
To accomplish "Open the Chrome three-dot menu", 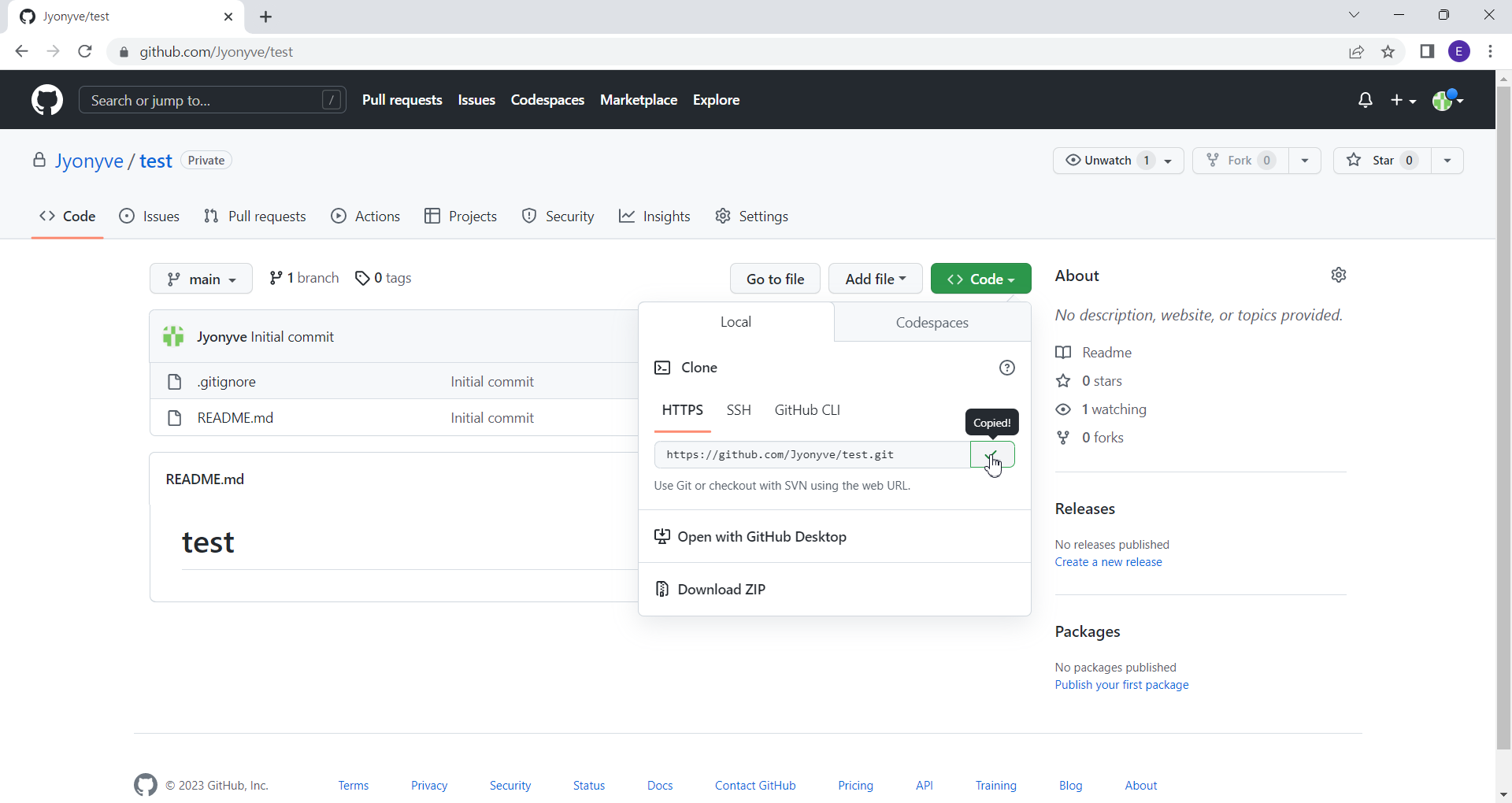I will (1490, 52).
